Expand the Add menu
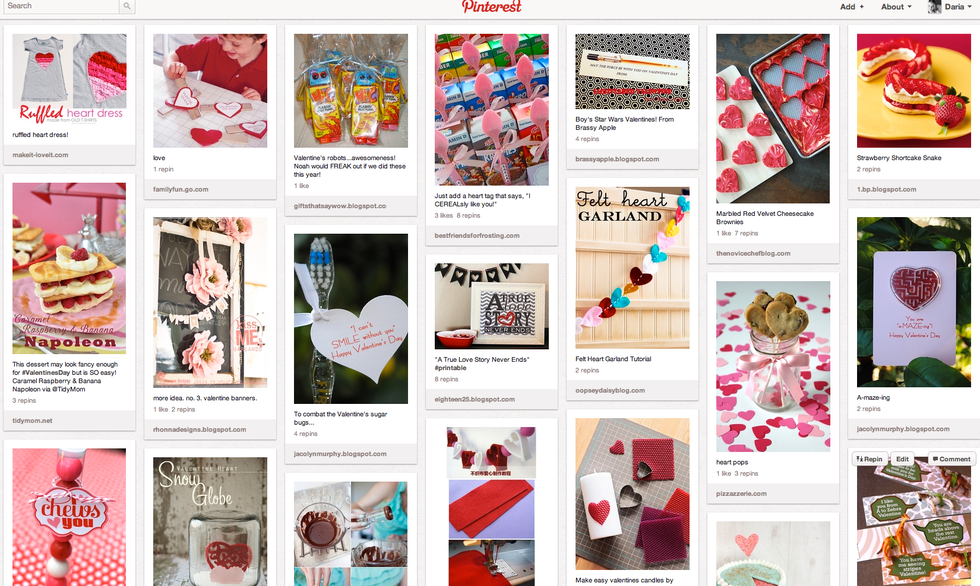Viewport: 980px width, 586px height. tap(851, 7)
